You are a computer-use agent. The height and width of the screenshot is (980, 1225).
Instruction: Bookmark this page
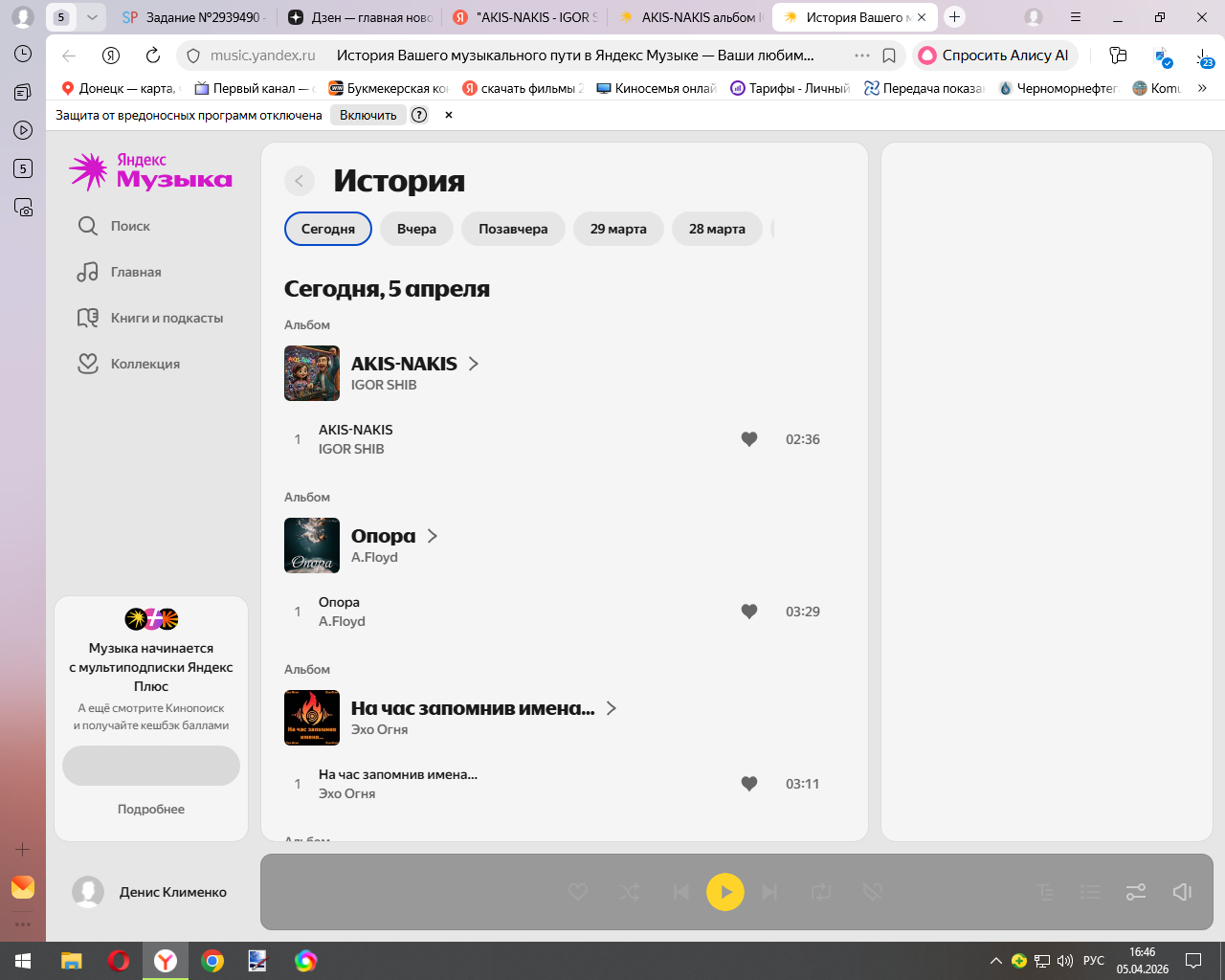(x=889, y=56)
